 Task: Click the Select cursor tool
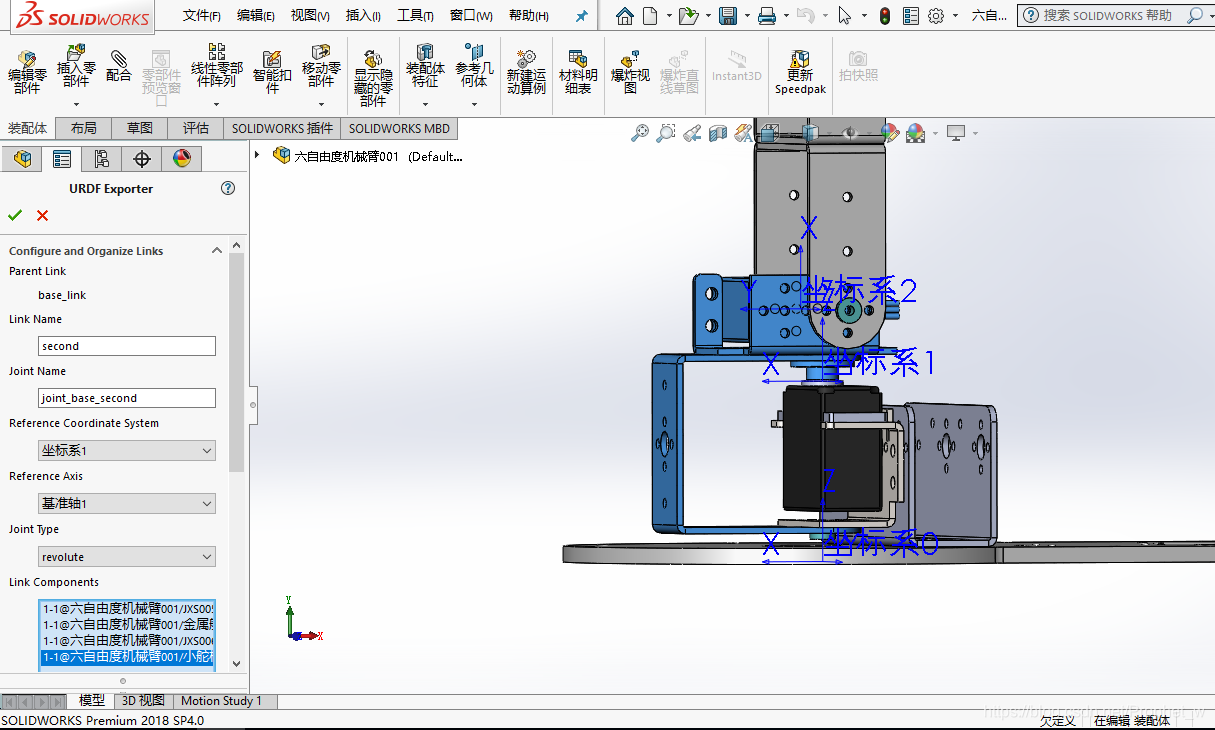(845, 15)
